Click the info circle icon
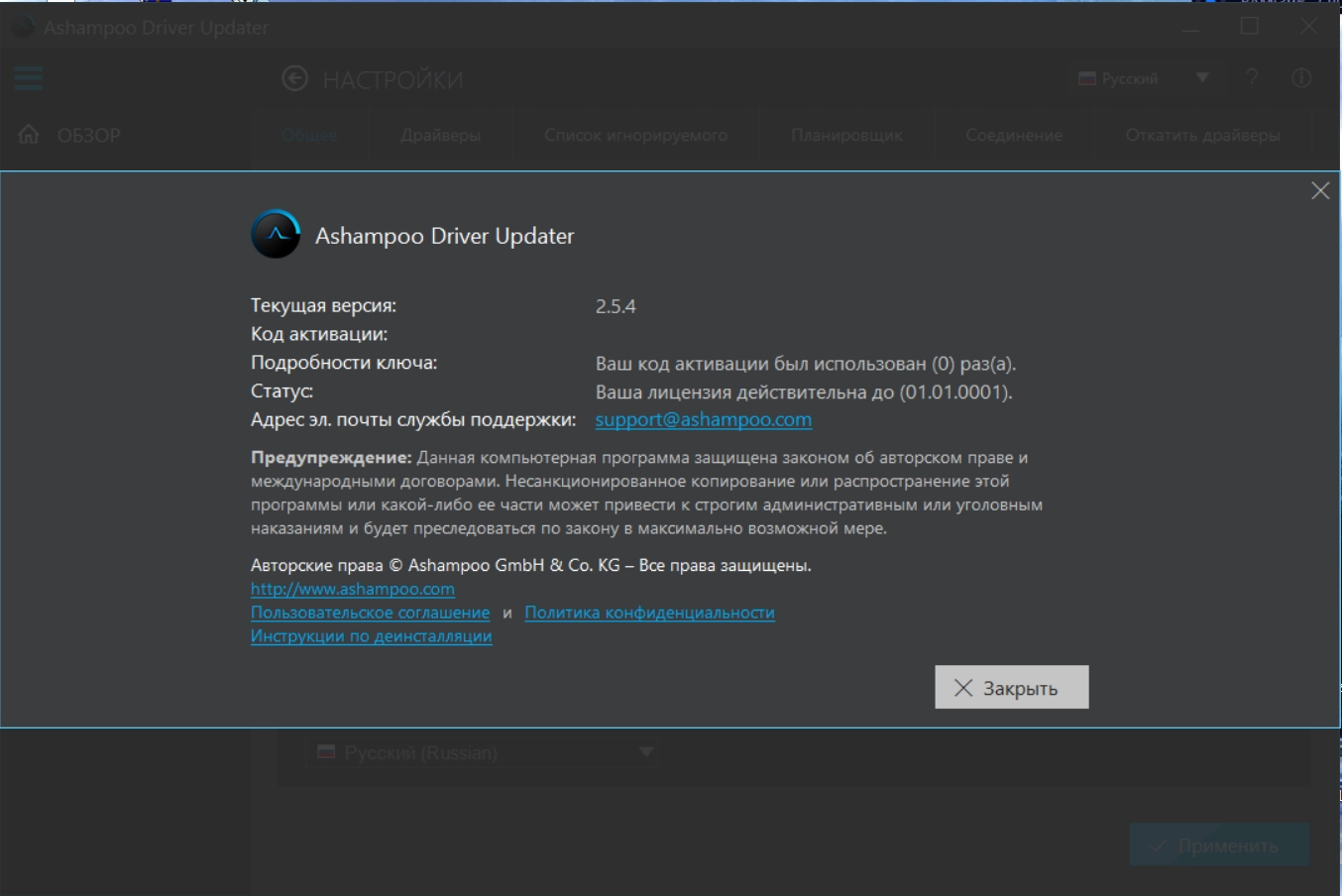 [x=1301, y=77]
